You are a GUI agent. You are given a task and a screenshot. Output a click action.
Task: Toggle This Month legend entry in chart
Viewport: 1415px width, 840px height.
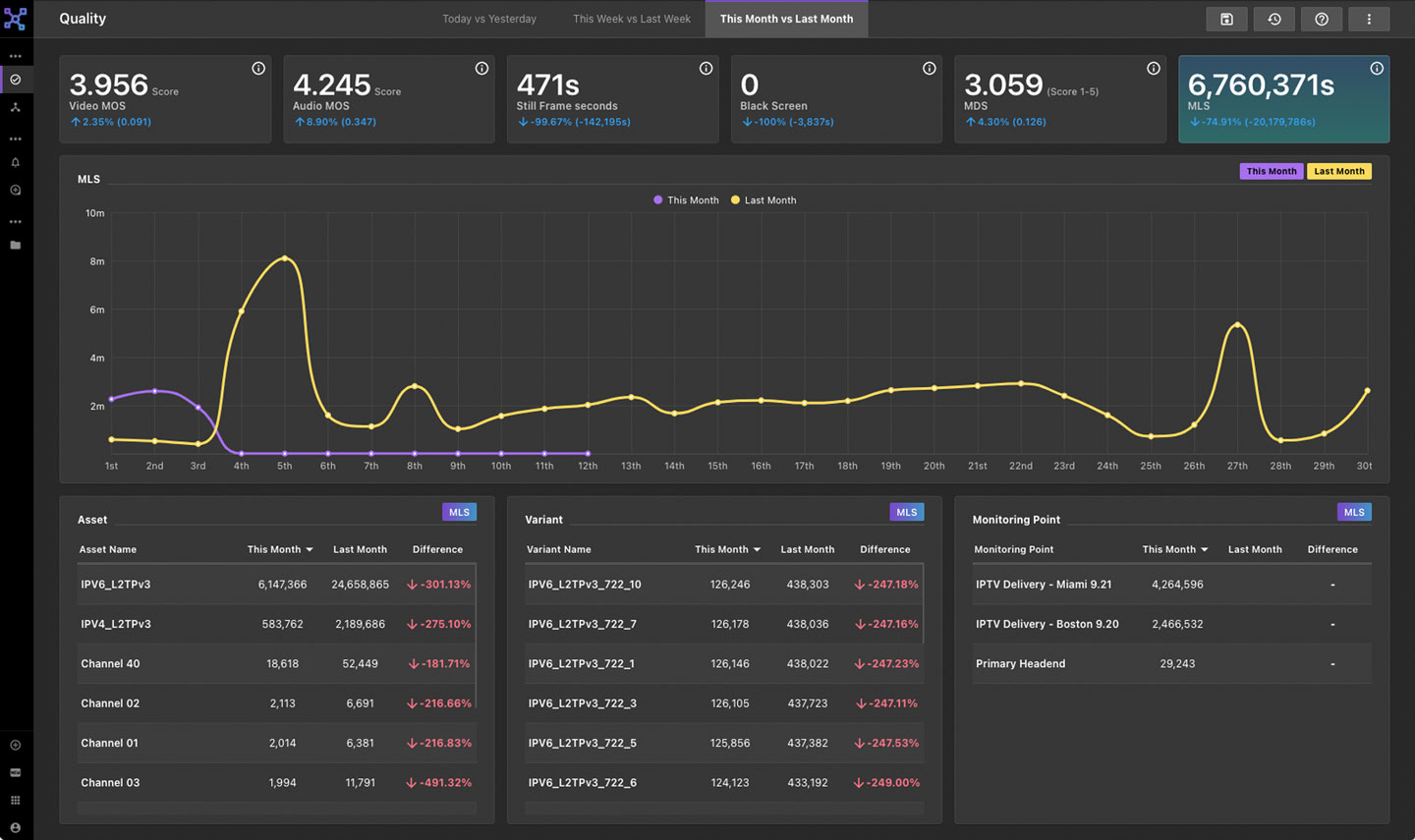(686, 200)
